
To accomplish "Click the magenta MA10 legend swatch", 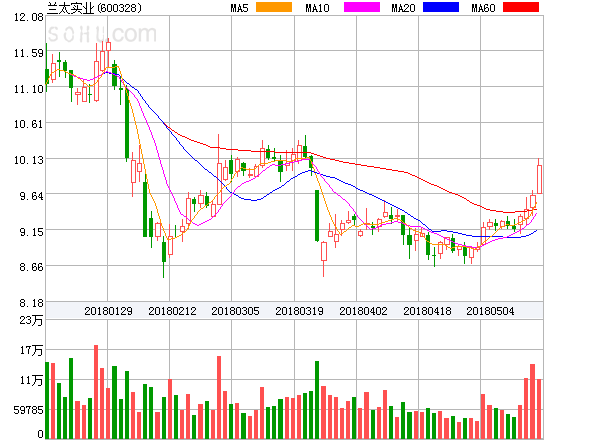I will click(x=362, y=7).
